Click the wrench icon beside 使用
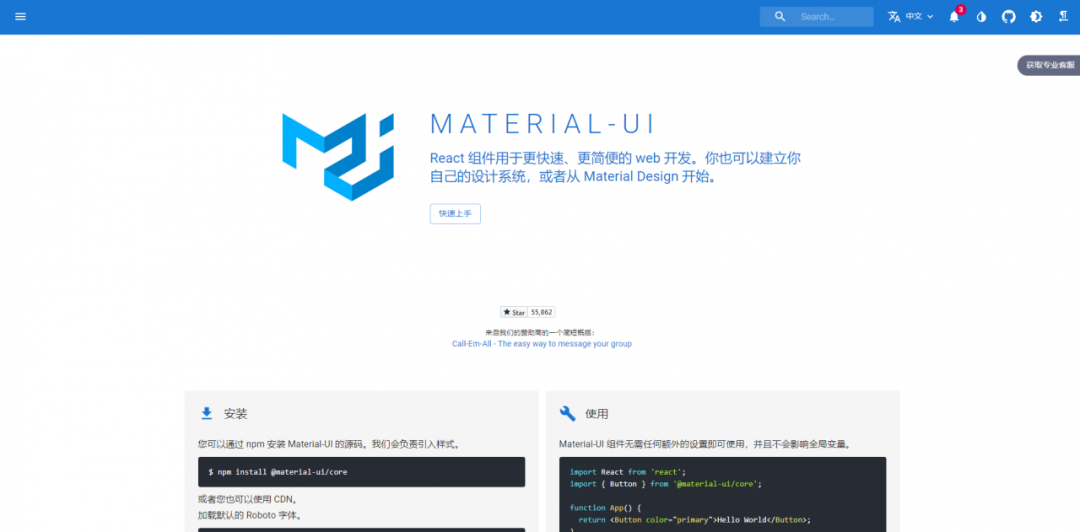The width and height of the screenshot is (1080, 532). pyautogui.click(x=567, y=413)
